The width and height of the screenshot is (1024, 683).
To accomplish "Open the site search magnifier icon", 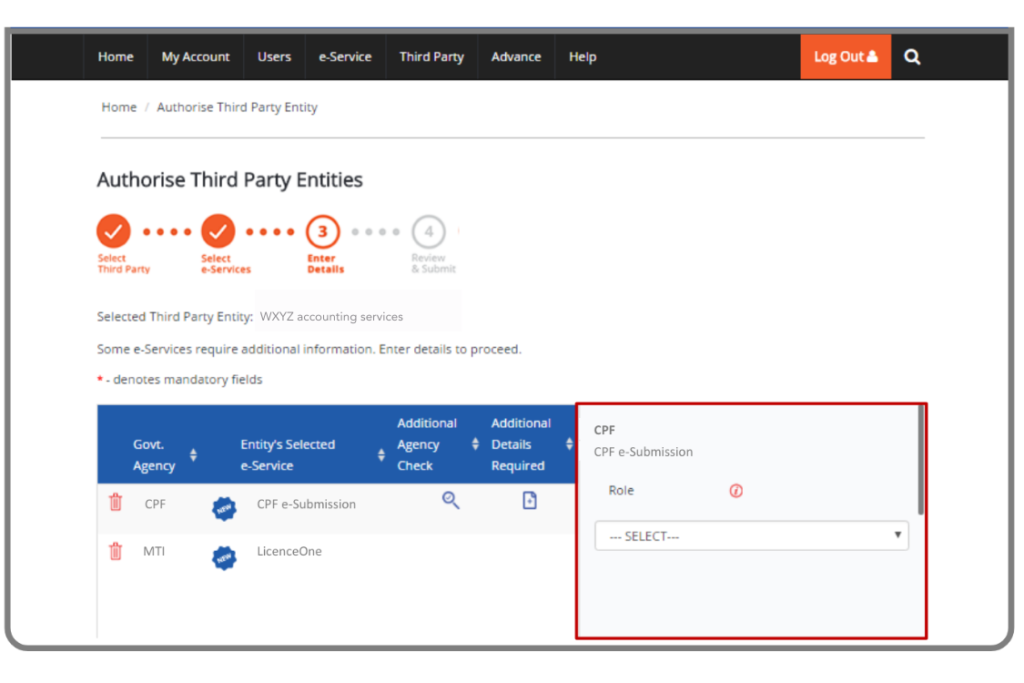I will click(x=911, y=57).
